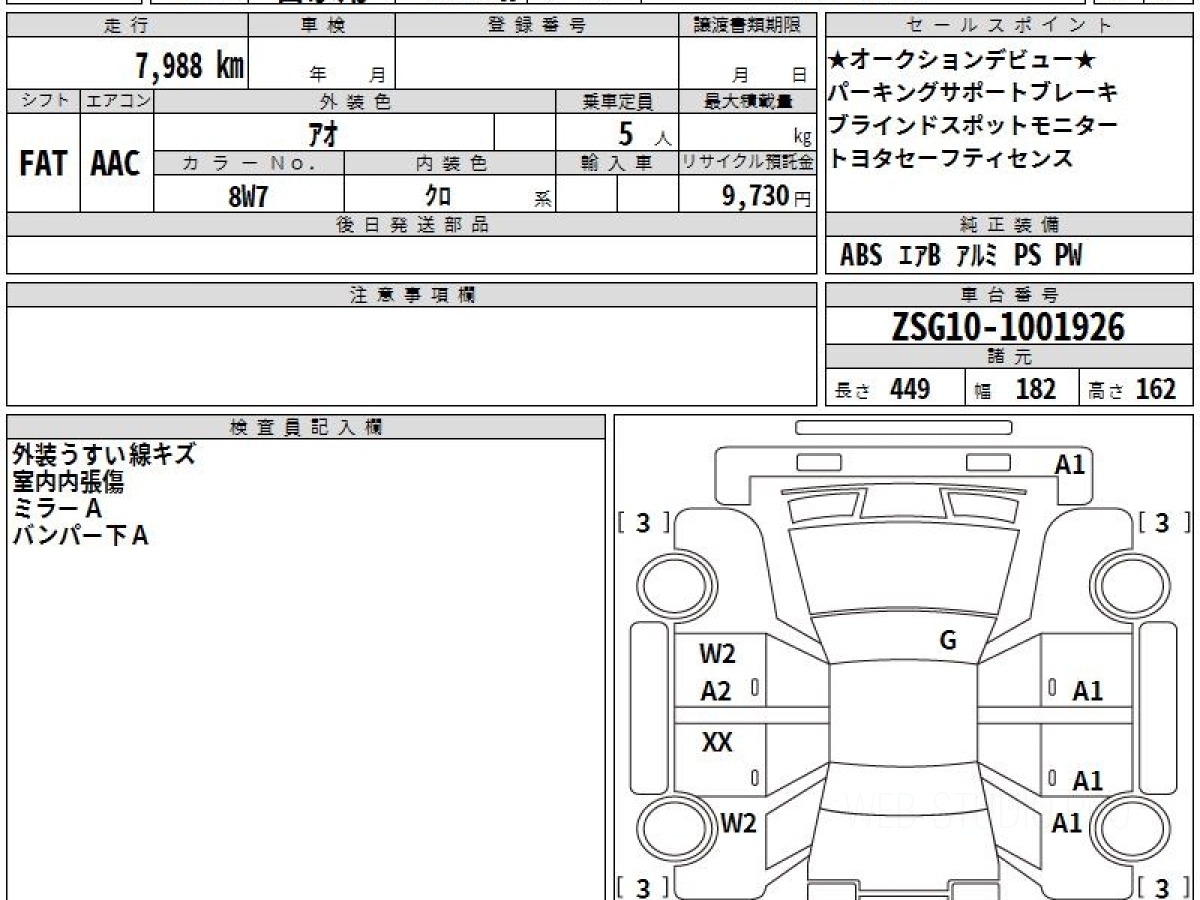Select the パーキングサポートブレーキ line

click(x=972, y=93)
